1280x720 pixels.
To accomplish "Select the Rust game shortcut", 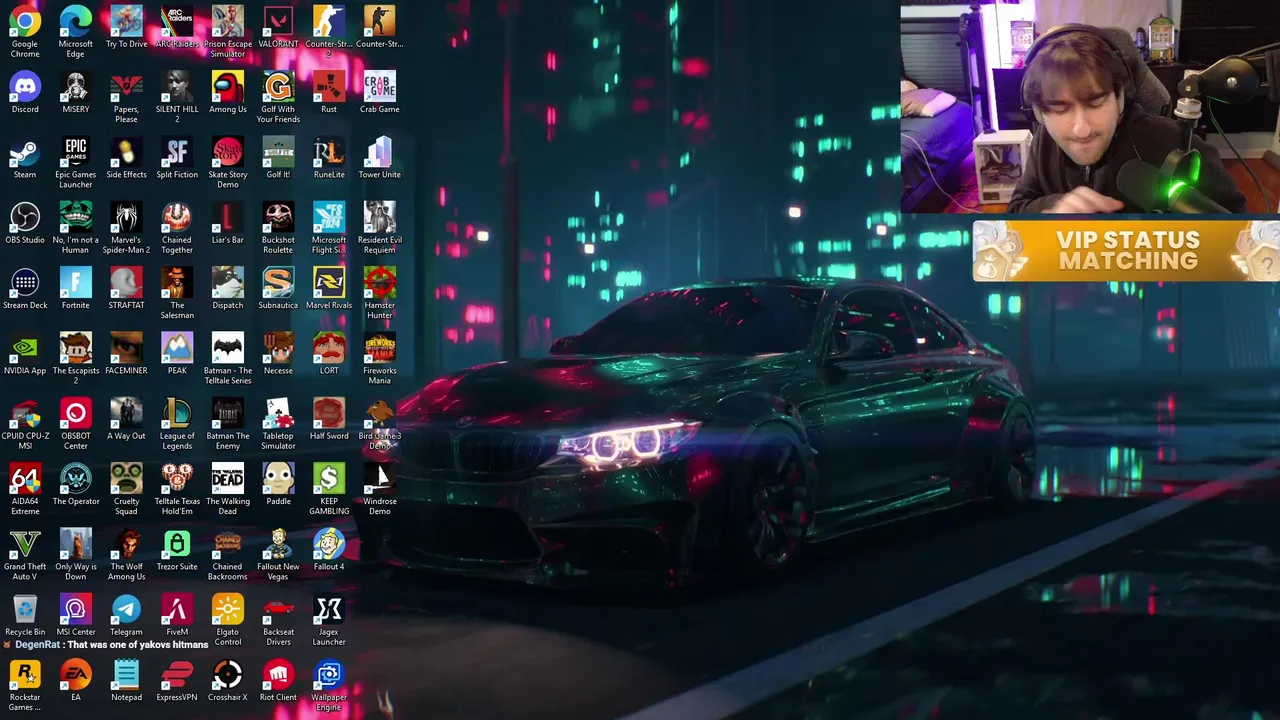I will point(329,92).
